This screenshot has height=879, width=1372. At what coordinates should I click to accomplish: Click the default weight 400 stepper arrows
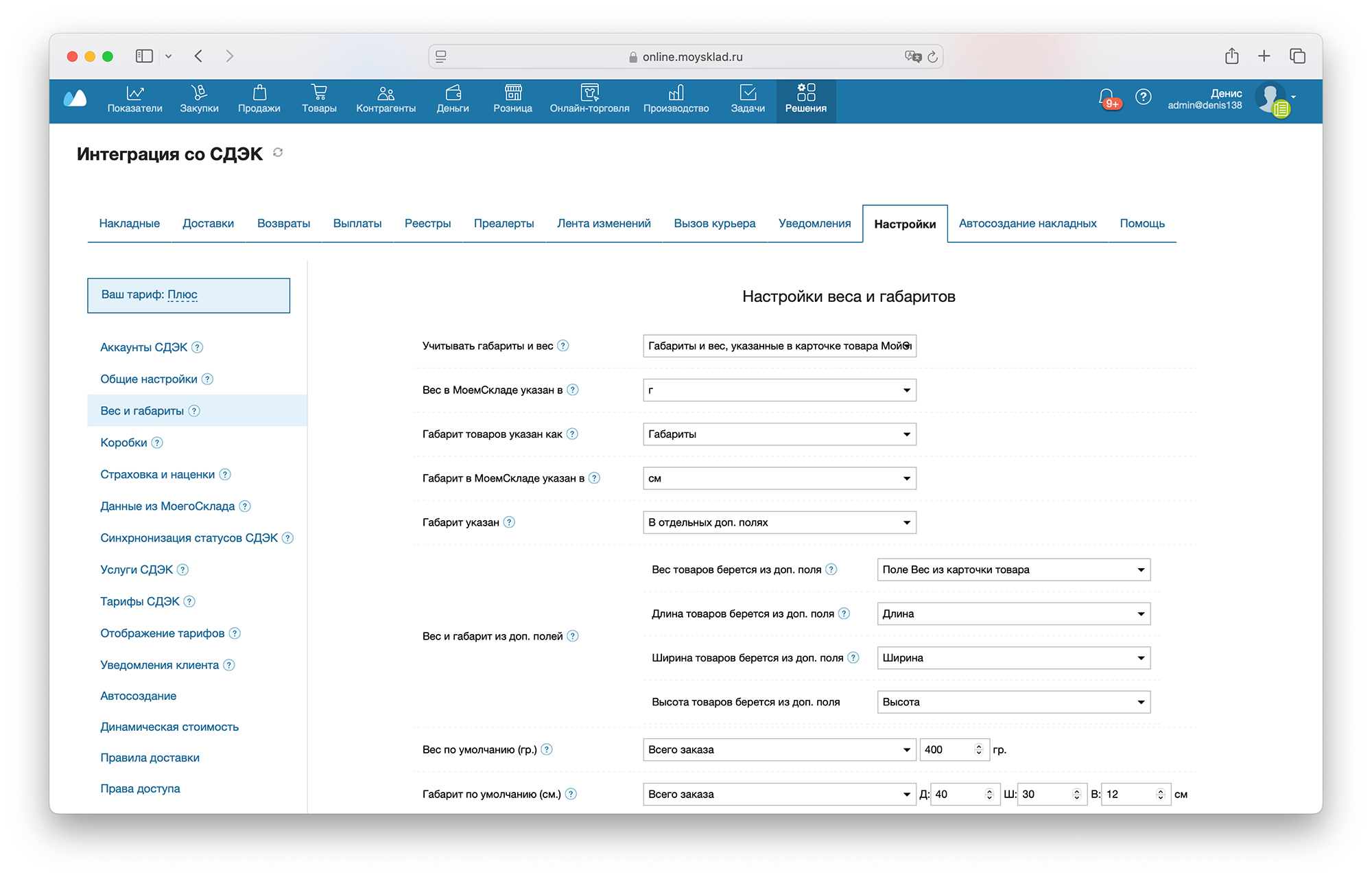click(x=979, y=750)
